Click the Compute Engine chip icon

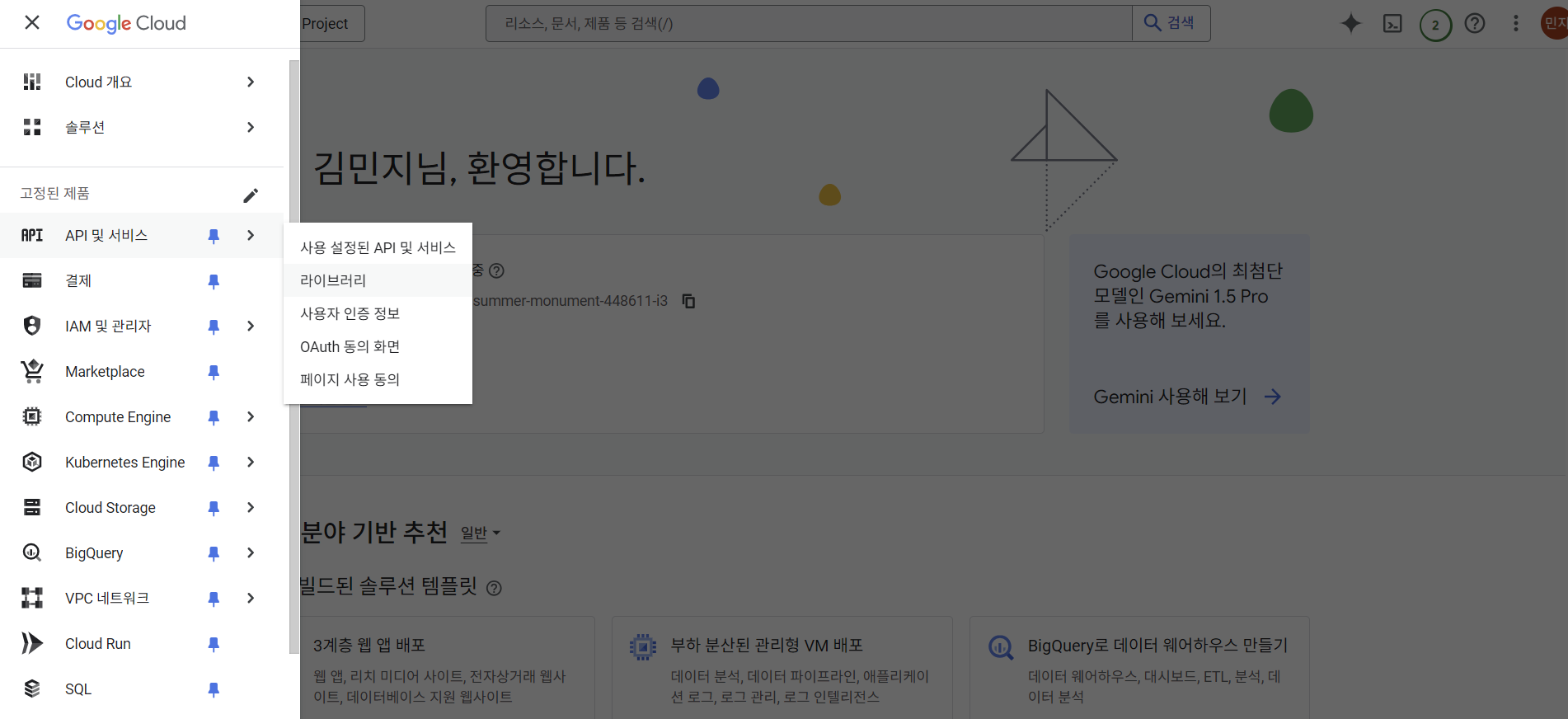point(32,416)
